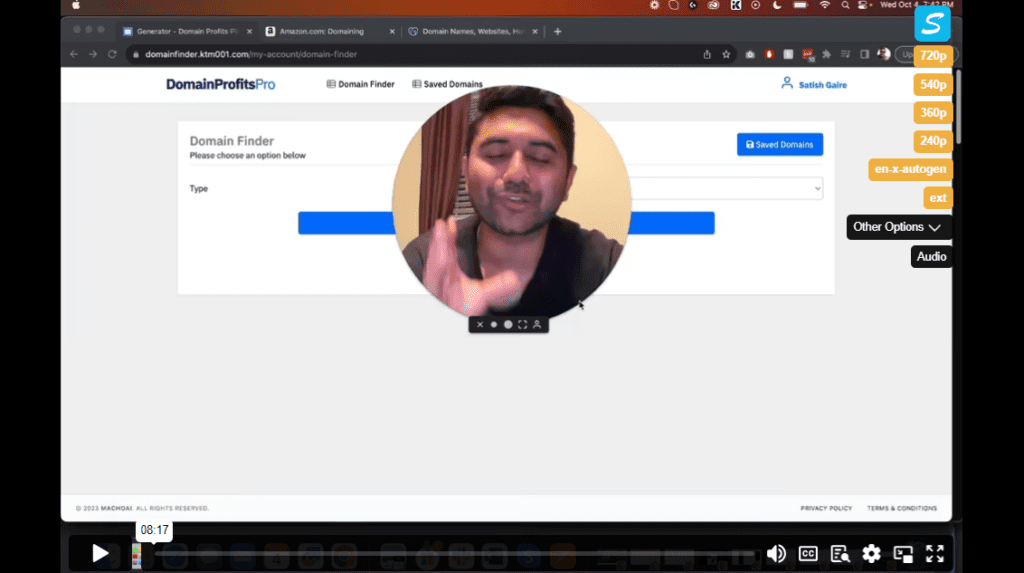Toggle Do Not Disturb moon icon
The height and width of the screenshot is (573, 1024).
click(x=776, y=5)
